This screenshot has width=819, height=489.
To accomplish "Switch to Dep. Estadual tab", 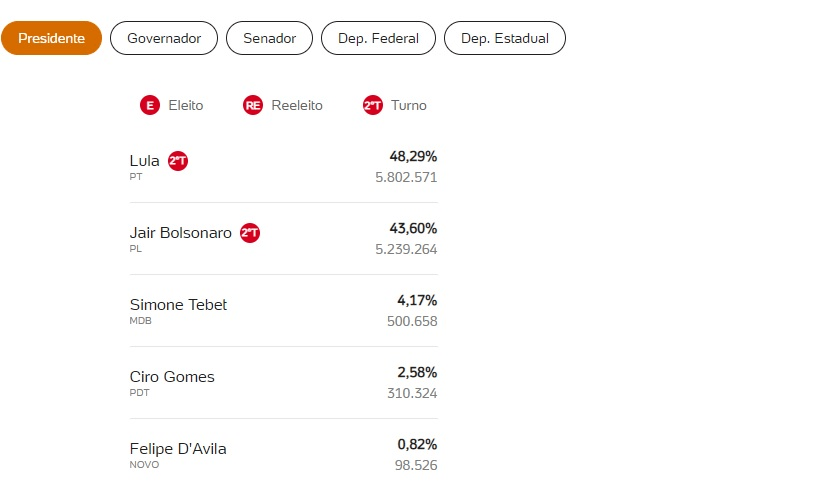I will (504, 38).
